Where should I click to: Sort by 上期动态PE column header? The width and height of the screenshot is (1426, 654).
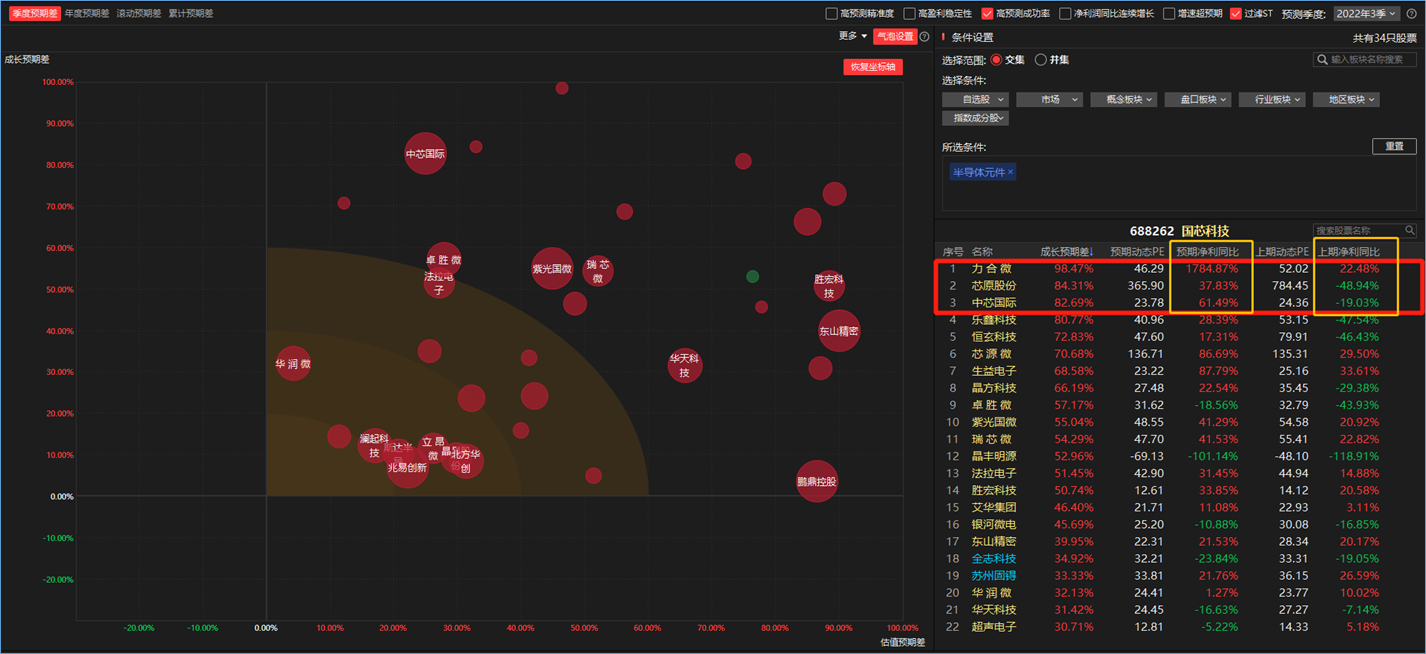click(x=1282, y=251)
